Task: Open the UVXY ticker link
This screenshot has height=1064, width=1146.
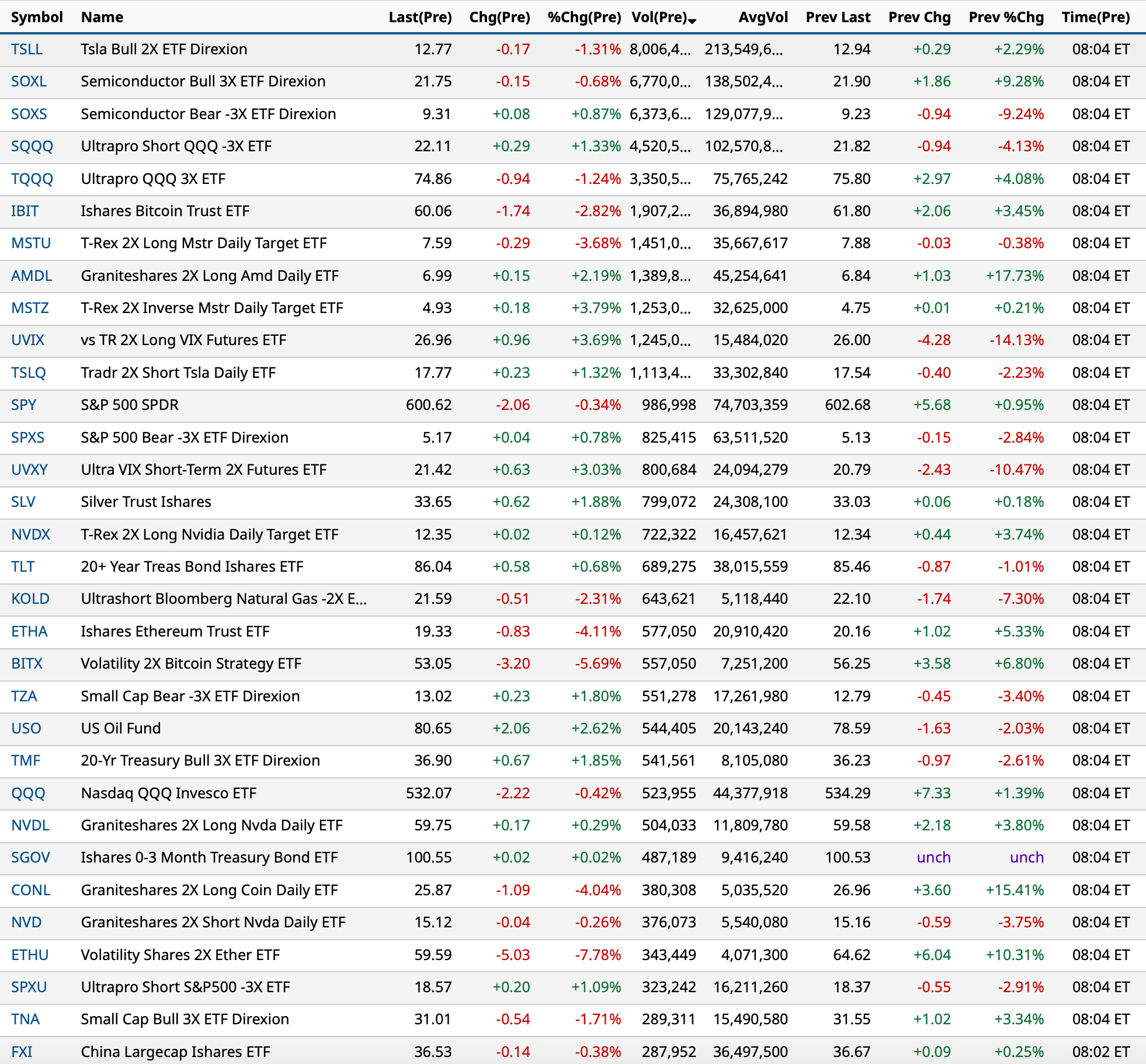Action: coord(29,470)
